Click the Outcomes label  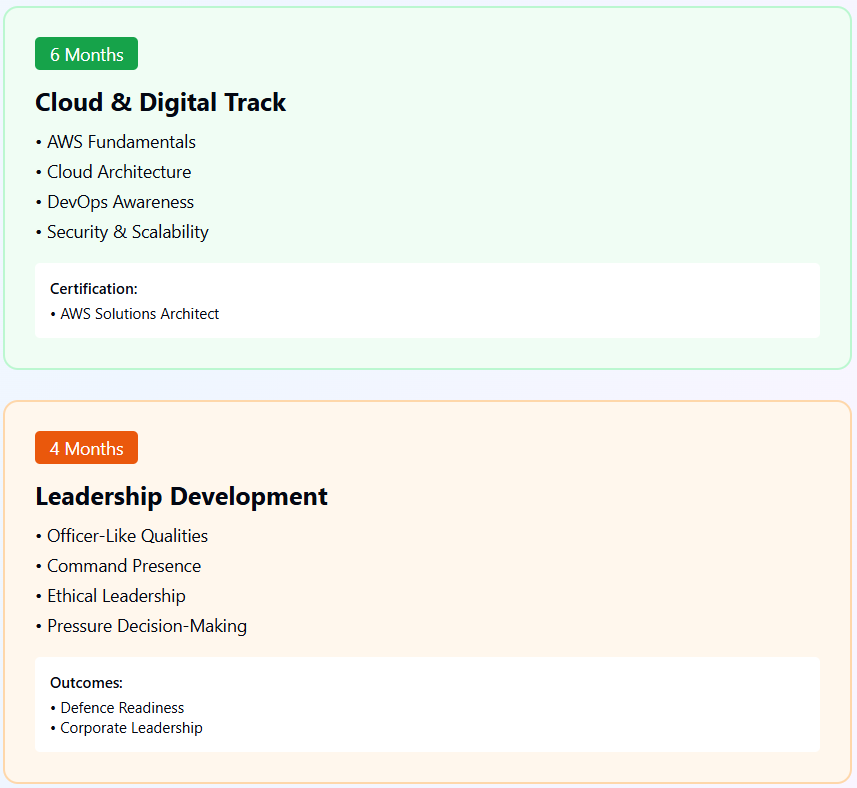point(86,683)
